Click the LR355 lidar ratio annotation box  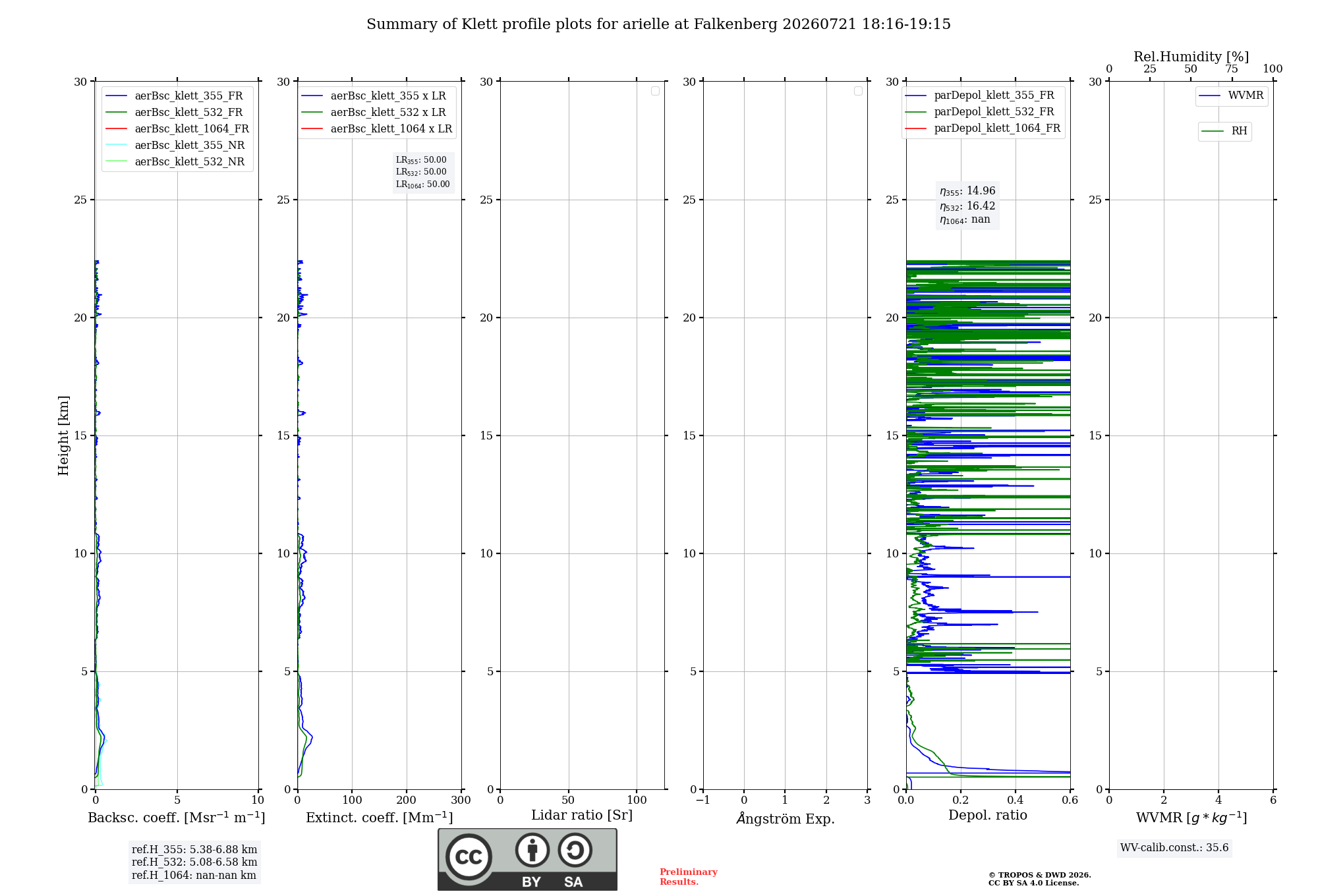(x=423, y=172)
